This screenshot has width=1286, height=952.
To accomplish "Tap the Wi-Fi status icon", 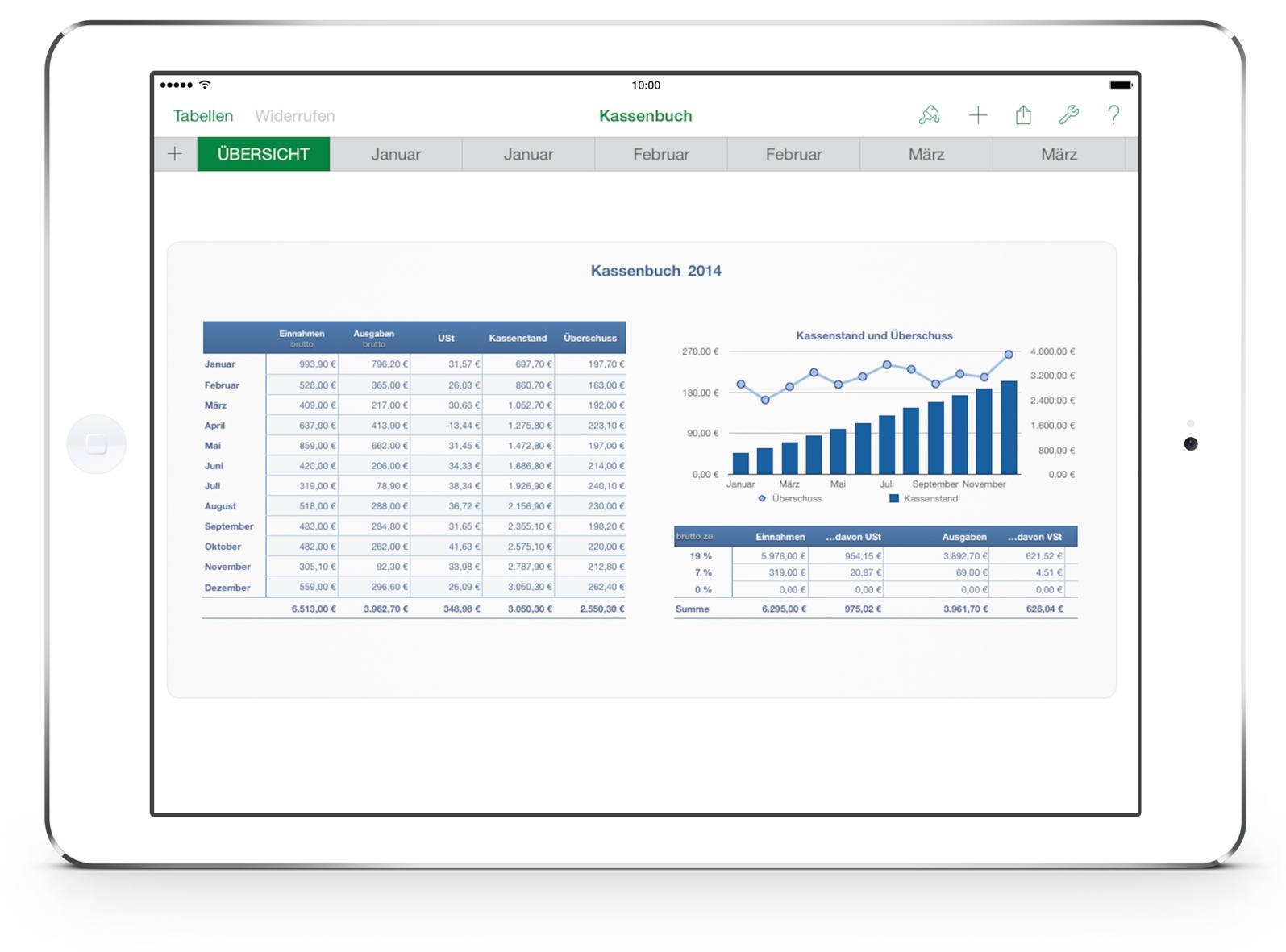I will pos(206,85).
